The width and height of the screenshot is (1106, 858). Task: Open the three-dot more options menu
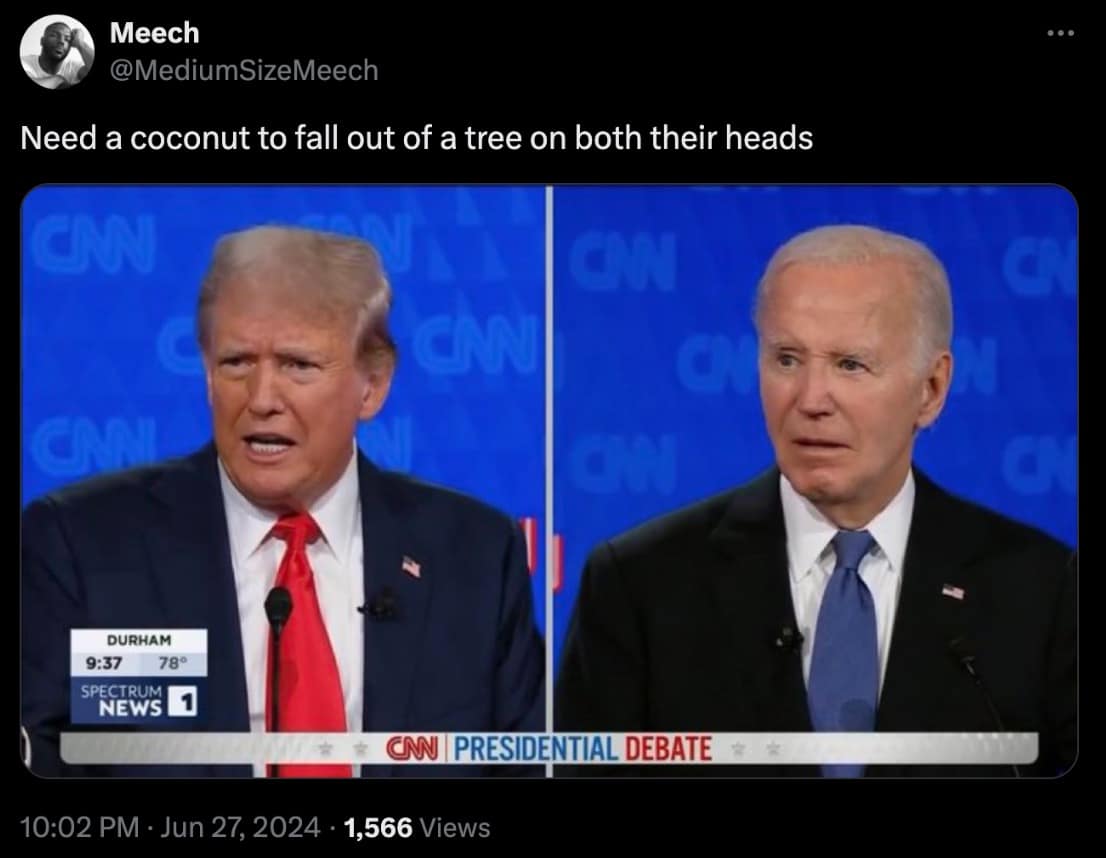pyautogui.click(x=1060, y=33)
